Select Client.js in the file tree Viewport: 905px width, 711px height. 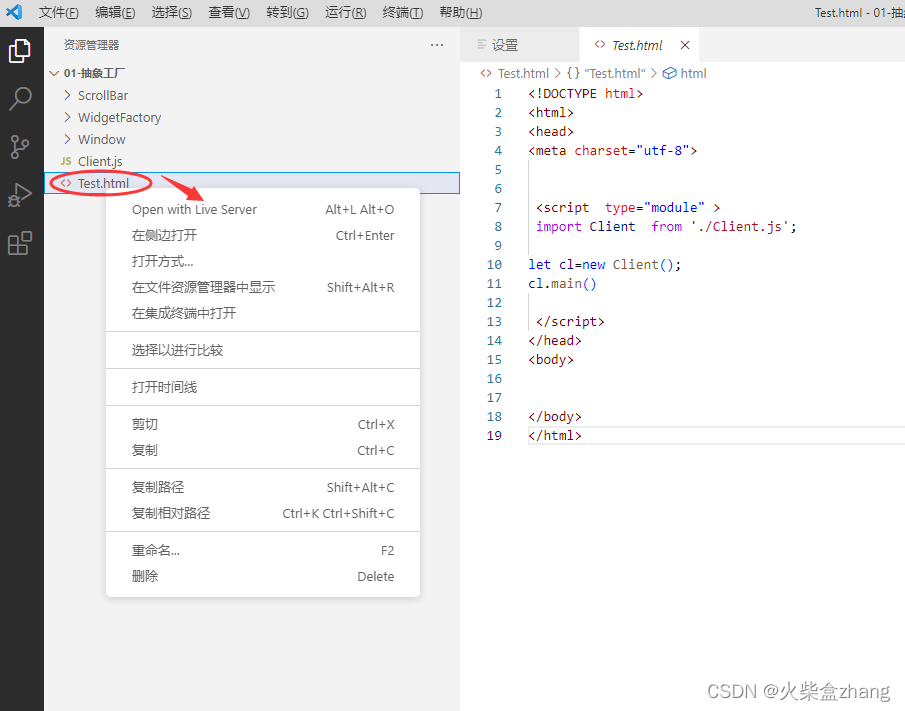(x=98, y=161)
